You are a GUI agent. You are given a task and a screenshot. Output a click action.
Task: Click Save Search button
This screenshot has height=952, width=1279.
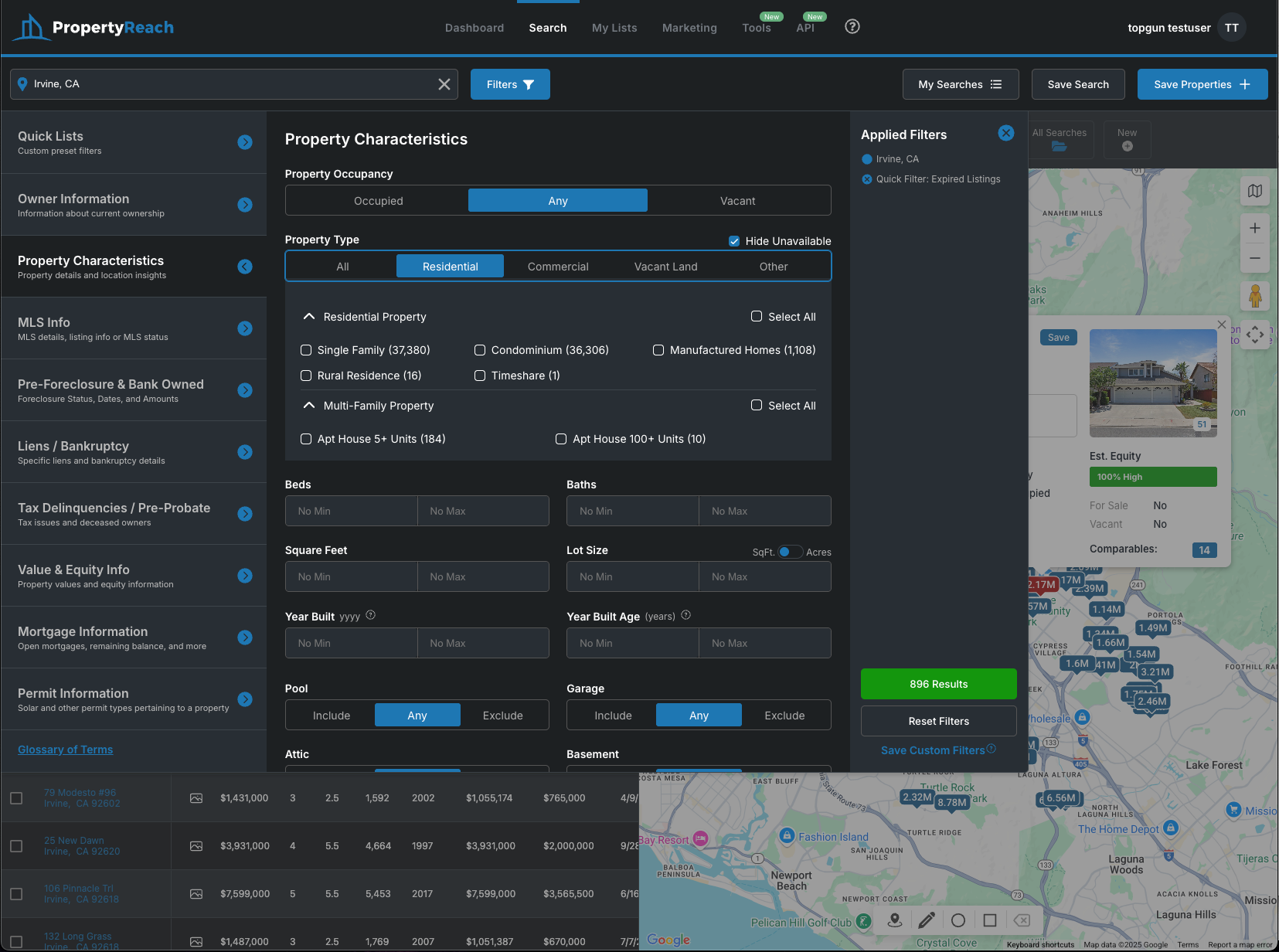(1078, 84)
